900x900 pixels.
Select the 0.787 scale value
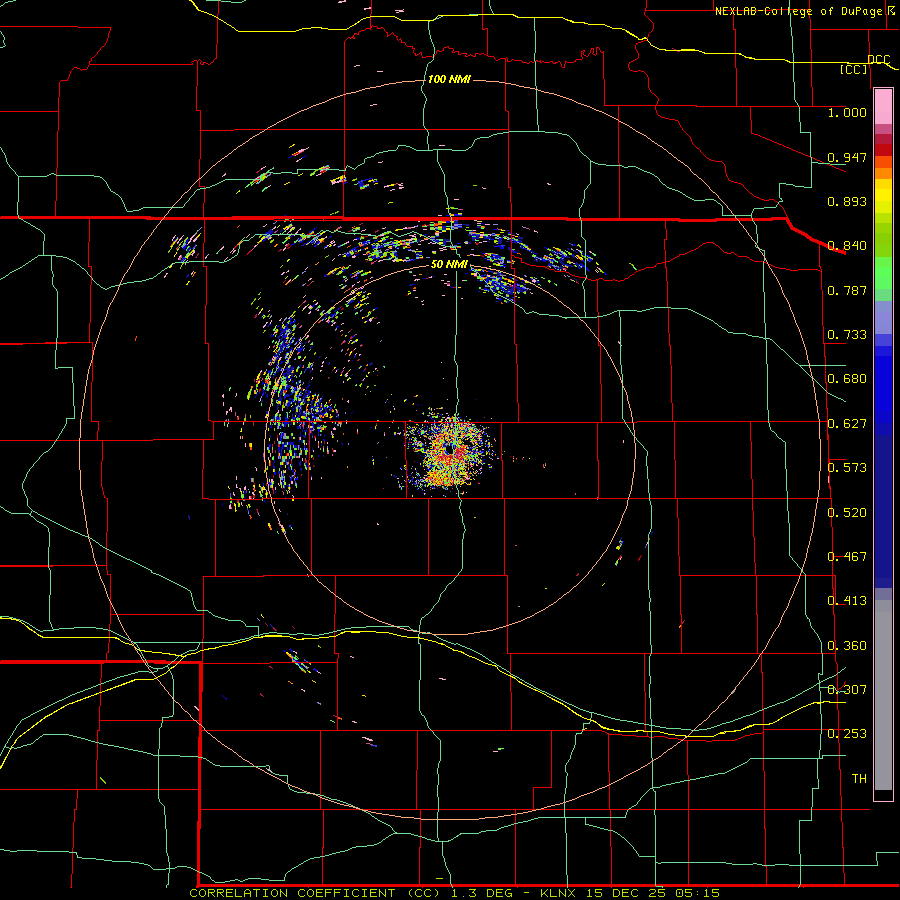tap(847, 290)
